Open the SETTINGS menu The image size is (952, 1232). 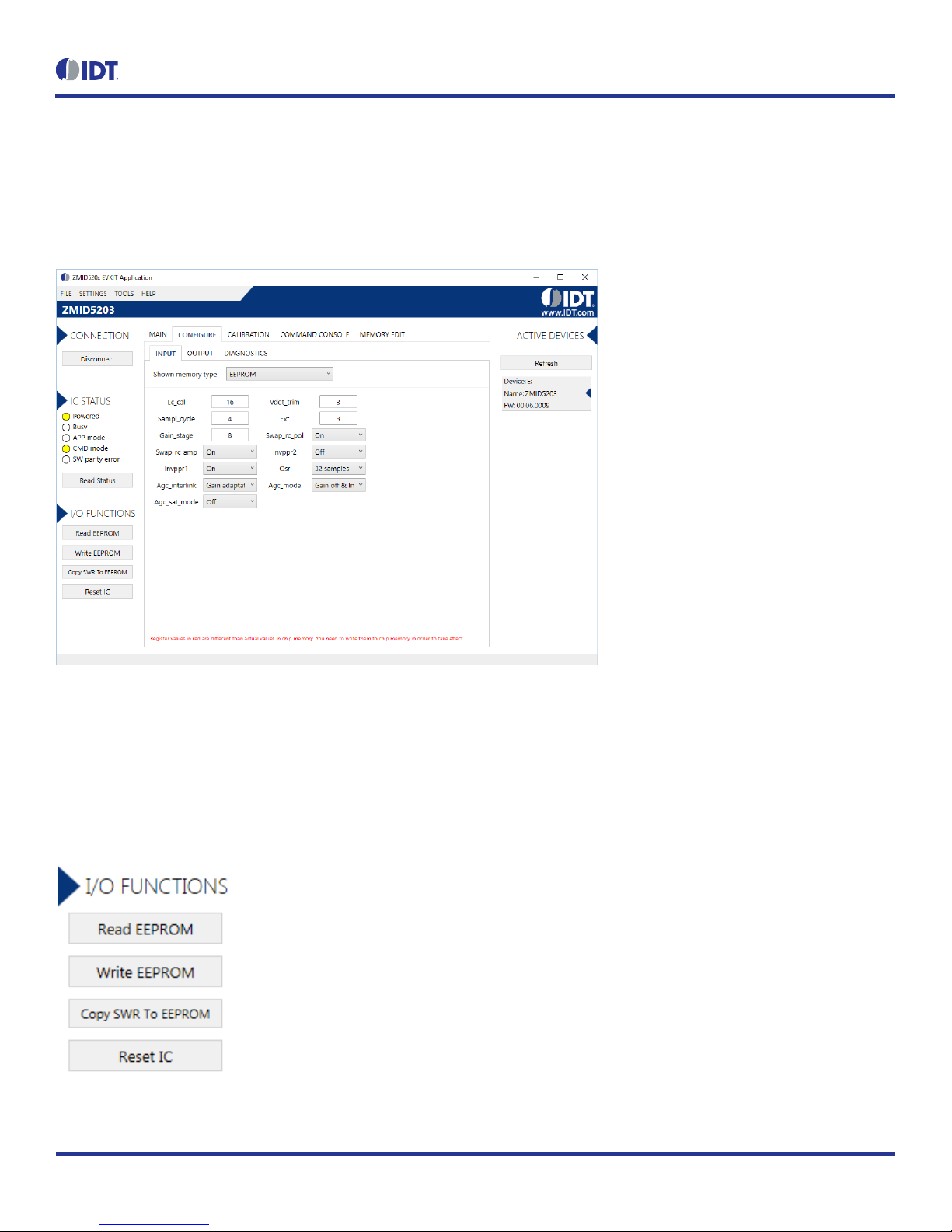[x=93, y=294]
